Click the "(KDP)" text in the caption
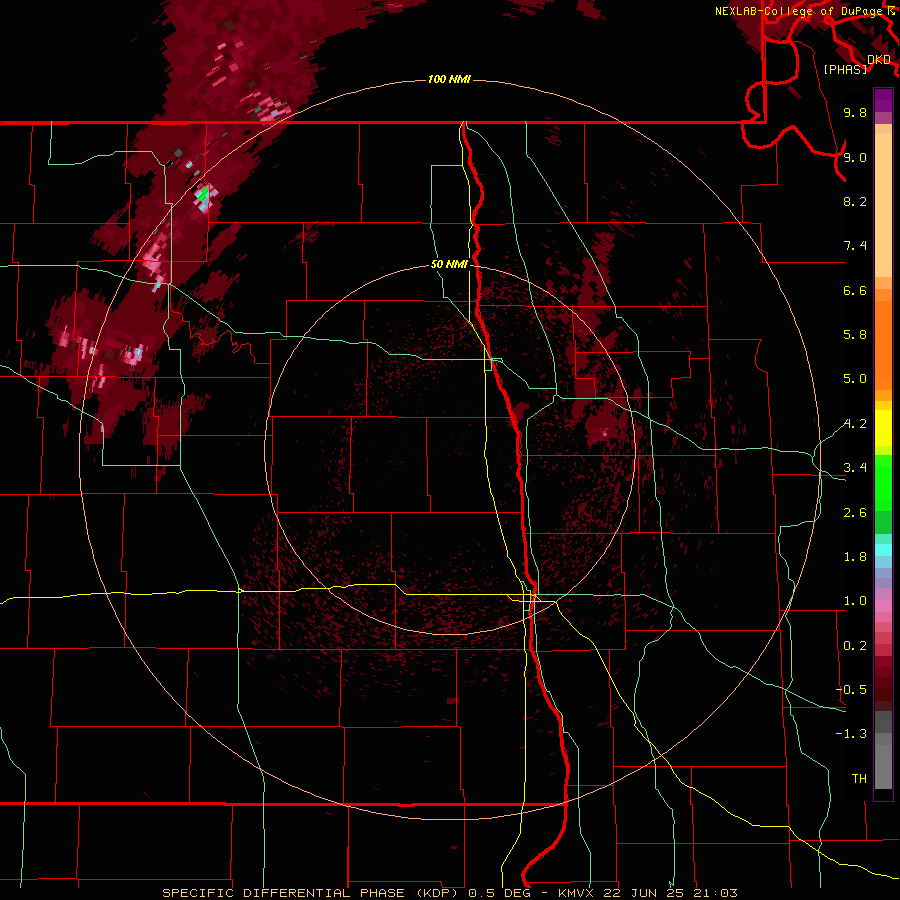900x900 pixels. (x=437, y=893)
